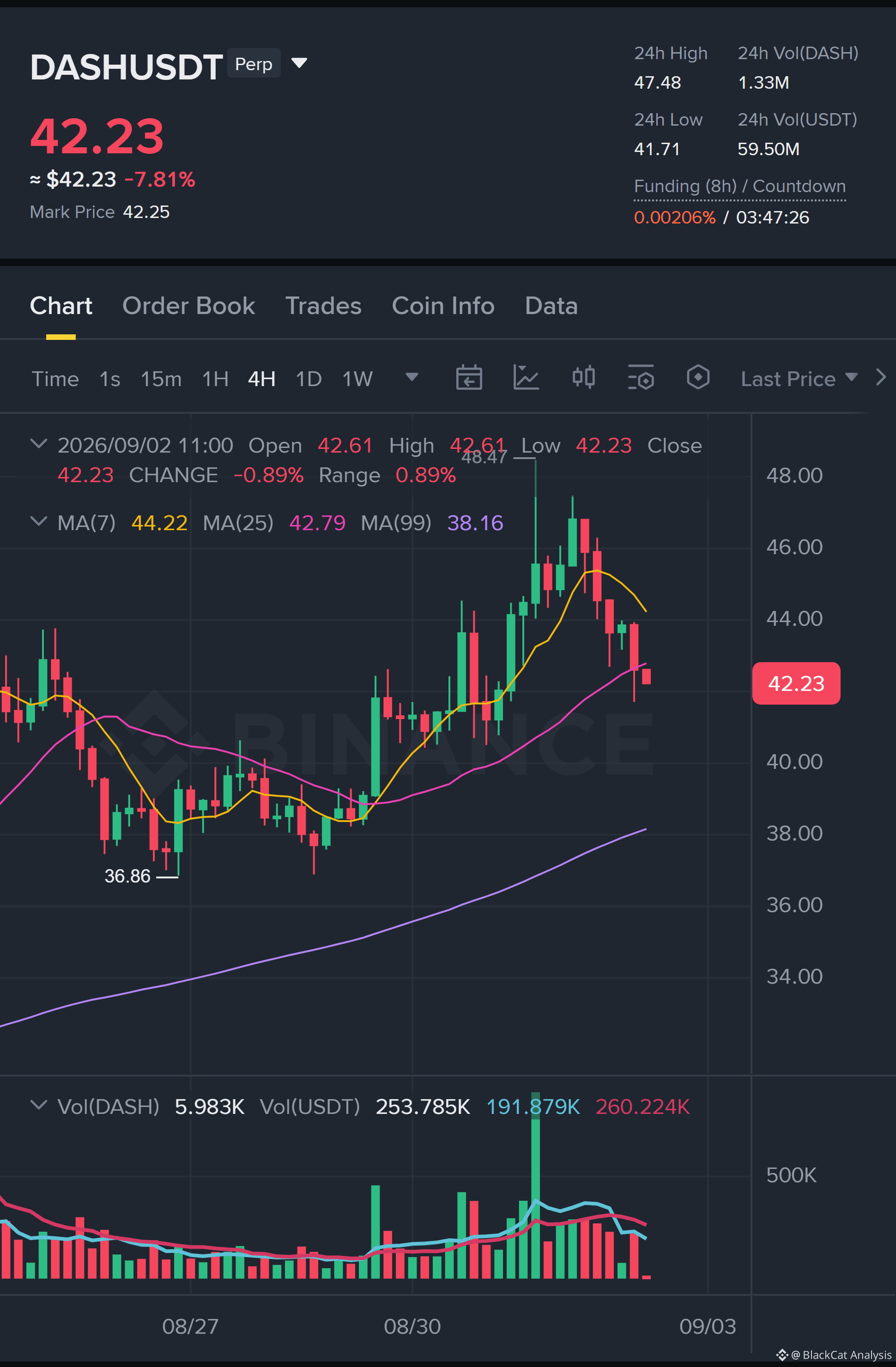Open the DASHUSDT pair selector arrow
Screen dimensions: 896x1367
pos(299,63)
